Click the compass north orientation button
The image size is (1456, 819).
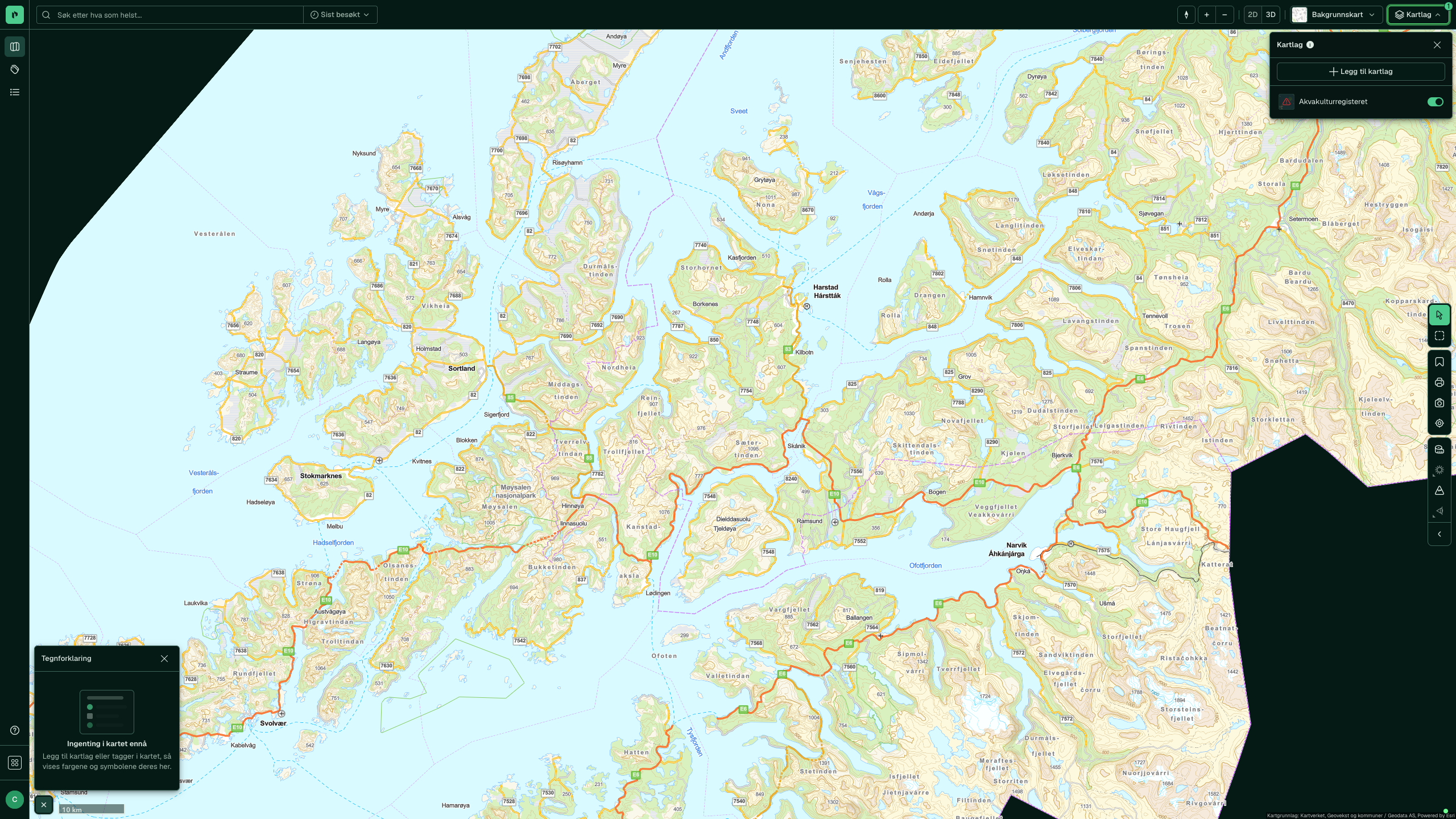pyautogui.click(x=1186, y=15)
